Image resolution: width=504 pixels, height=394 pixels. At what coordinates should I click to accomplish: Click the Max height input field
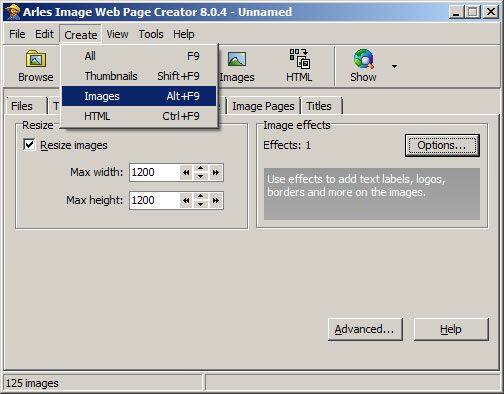pyautogui.click(x=154, y=200)
